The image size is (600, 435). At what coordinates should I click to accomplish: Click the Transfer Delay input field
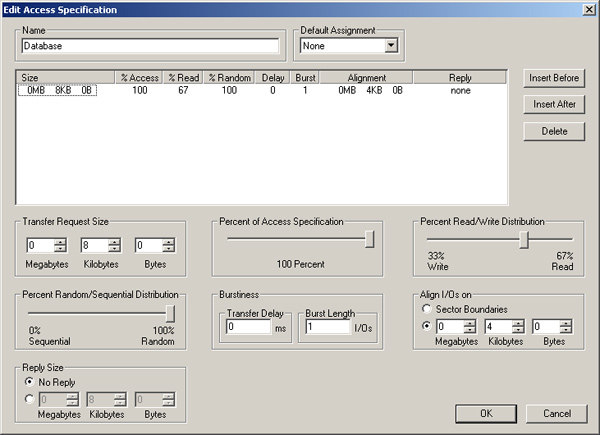pos(246,327)
